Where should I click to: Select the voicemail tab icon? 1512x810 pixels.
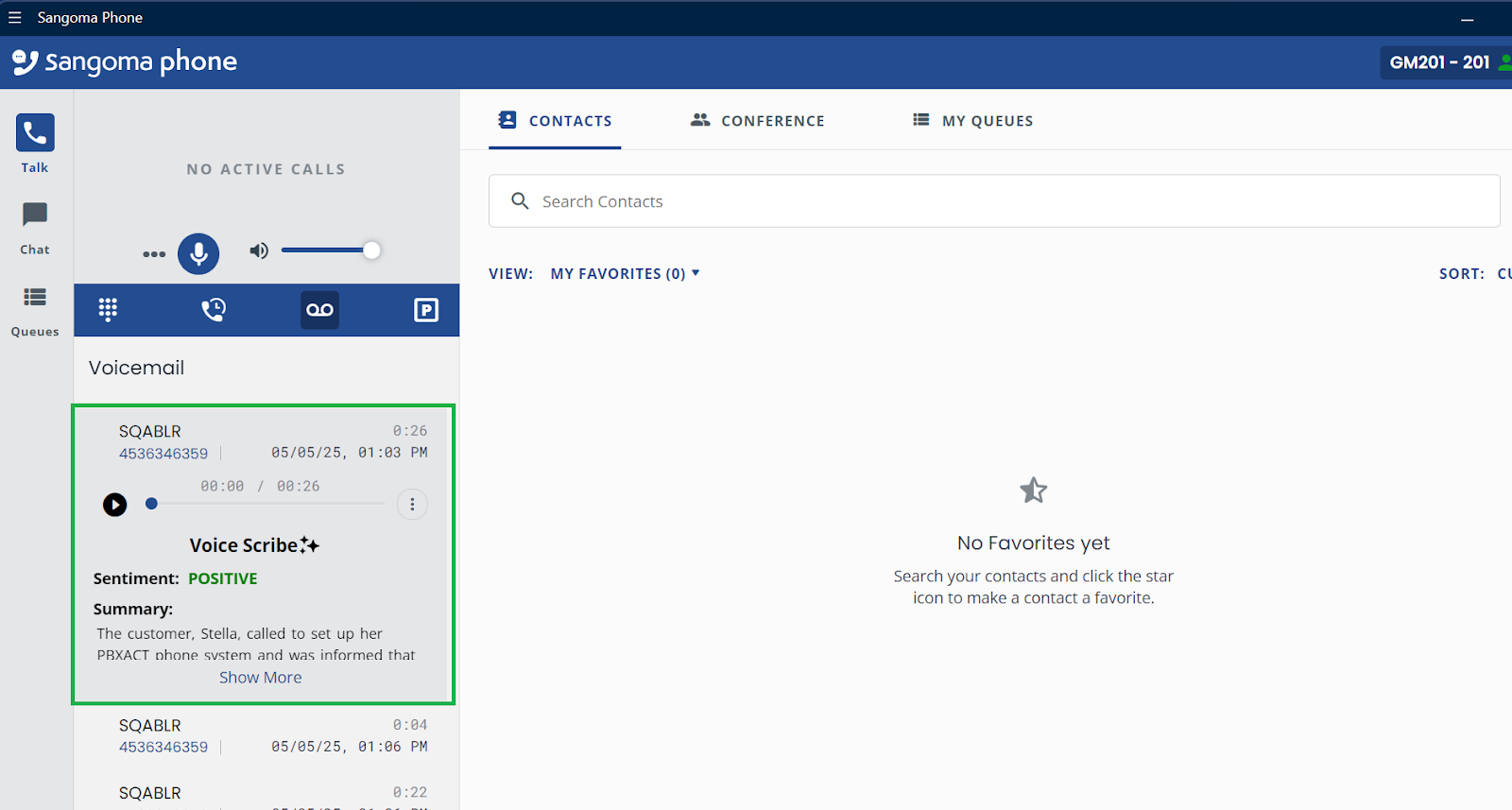pyautogui.click(x=320, y=310)
